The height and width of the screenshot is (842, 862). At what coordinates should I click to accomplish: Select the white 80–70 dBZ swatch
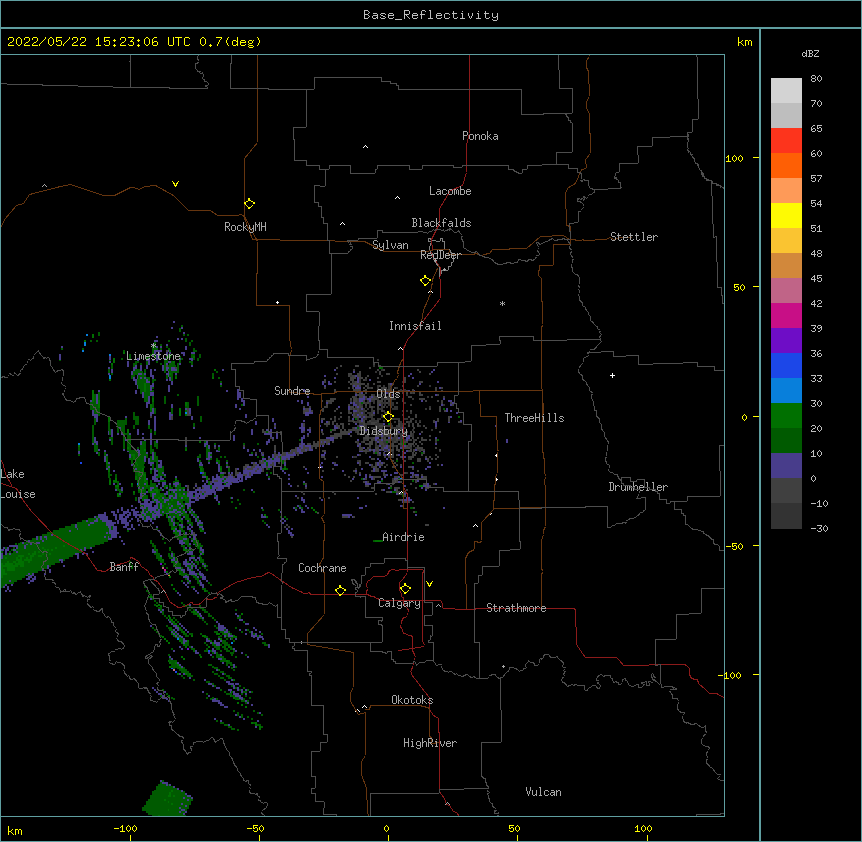(x=786, y=91)
